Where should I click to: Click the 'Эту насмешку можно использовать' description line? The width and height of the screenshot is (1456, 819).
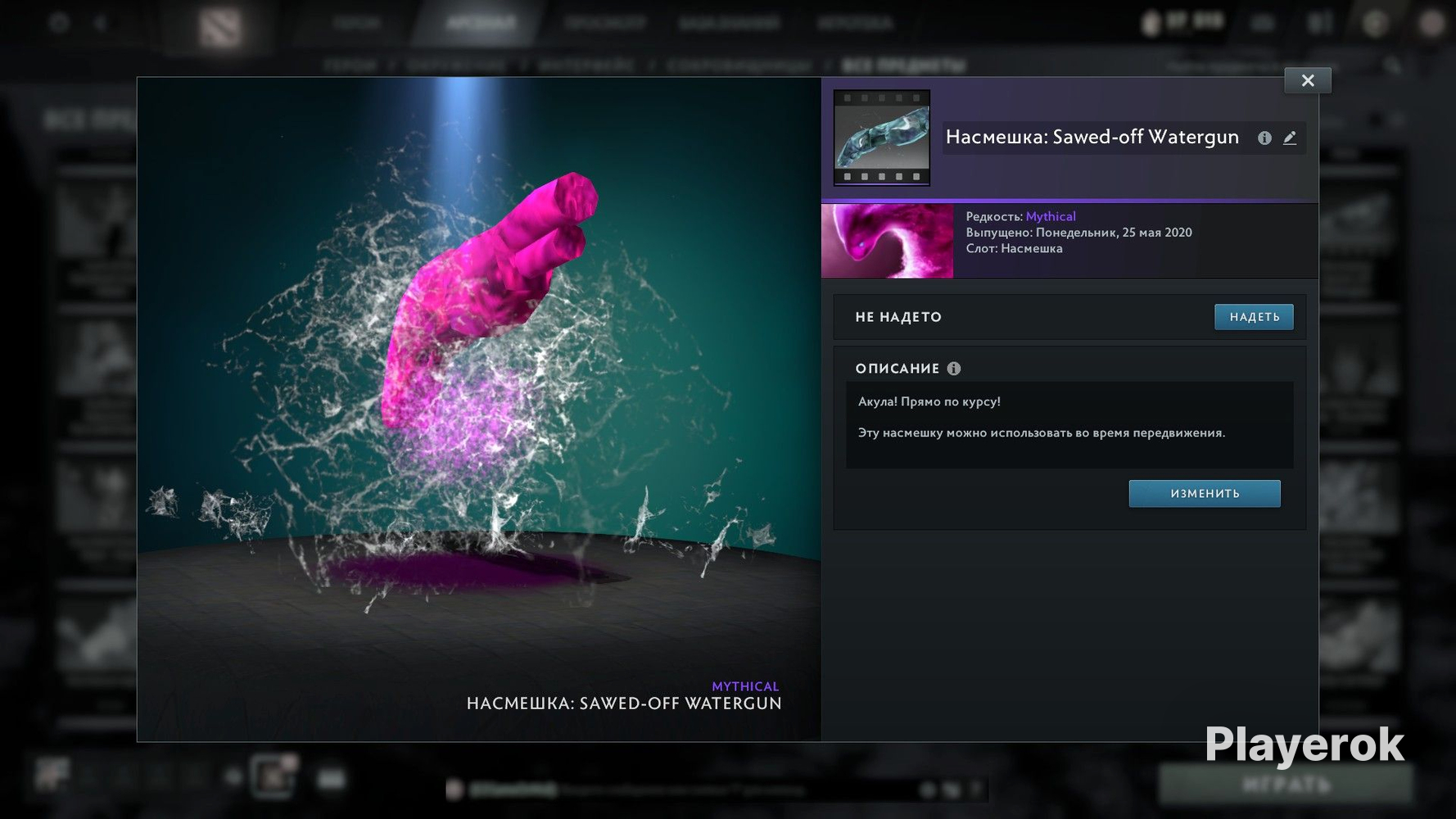1042,432
